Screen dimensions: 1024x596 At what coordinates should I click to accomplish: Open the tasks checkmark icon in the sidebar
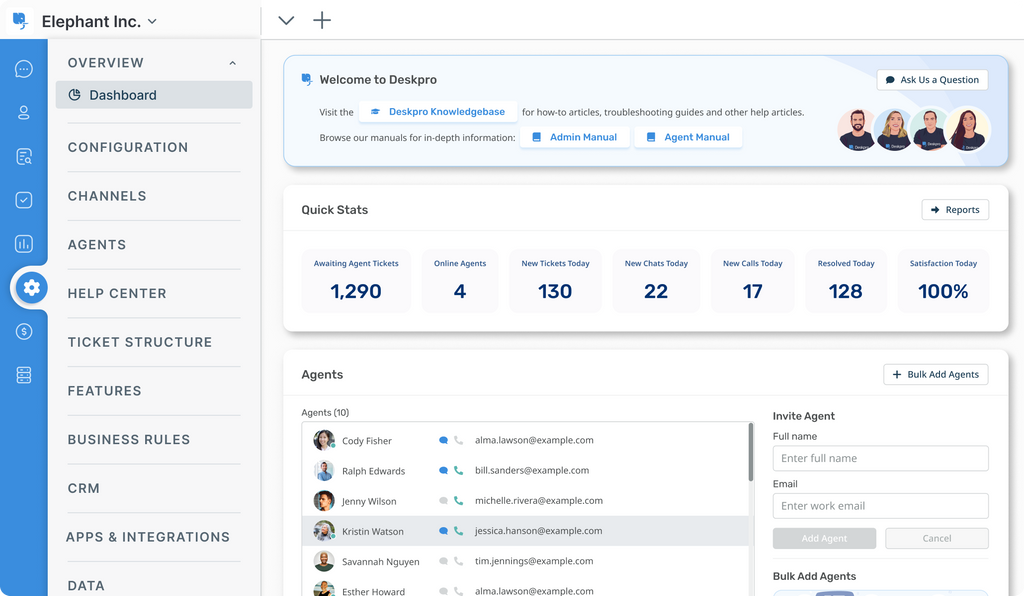coord(24,200)
